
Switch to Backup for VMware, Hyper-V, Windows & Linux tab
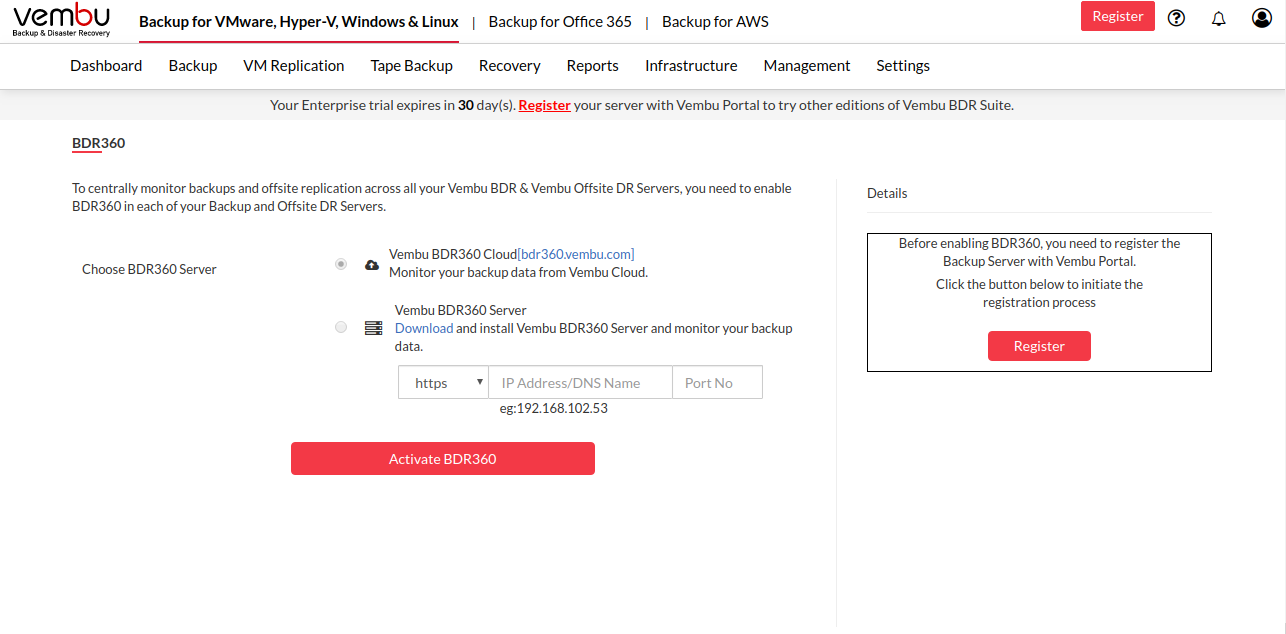pos(299,21)
